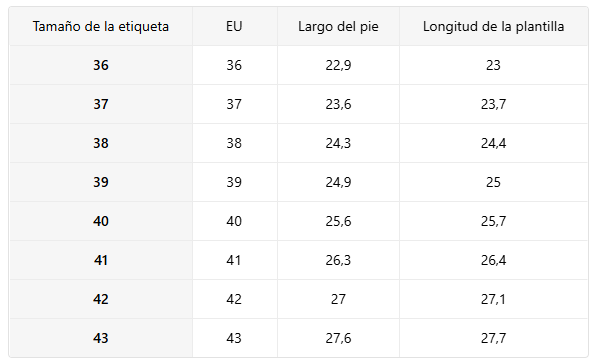Click the insole length value 26,4
The height and width of the screenshot is (361, 596).
pyautogui.click(x=493, y=260)
